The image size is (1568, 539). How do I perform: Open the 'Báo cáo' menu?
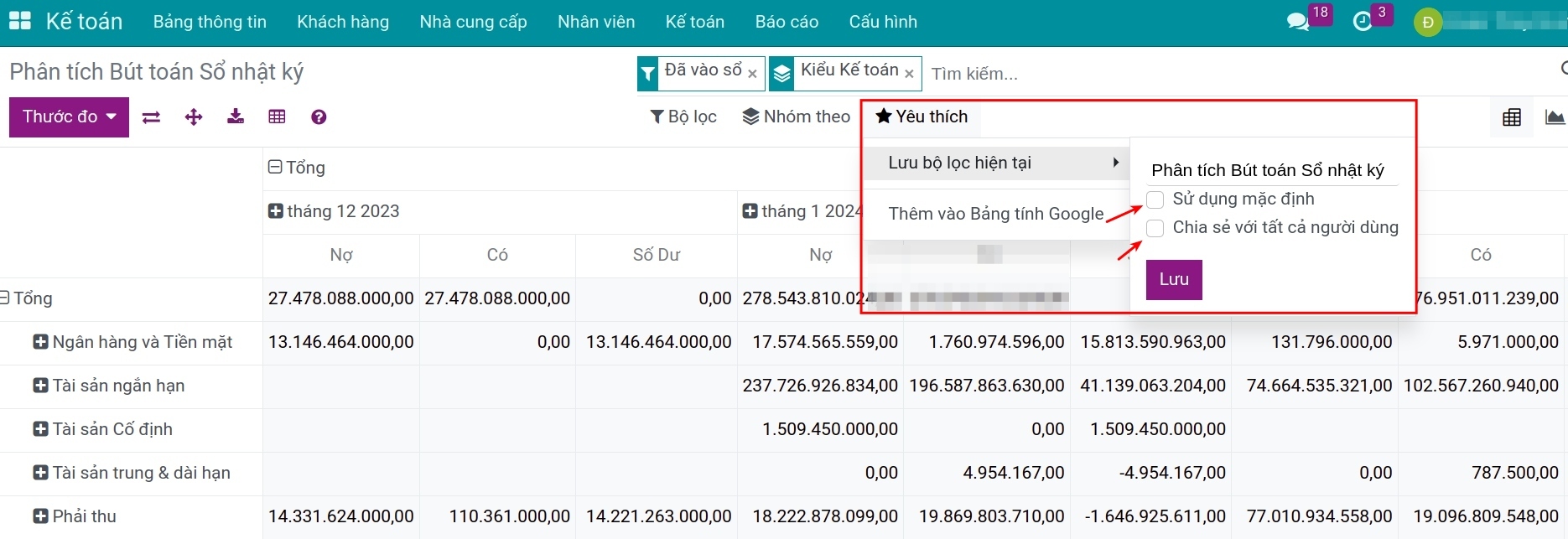pos(786,22)
